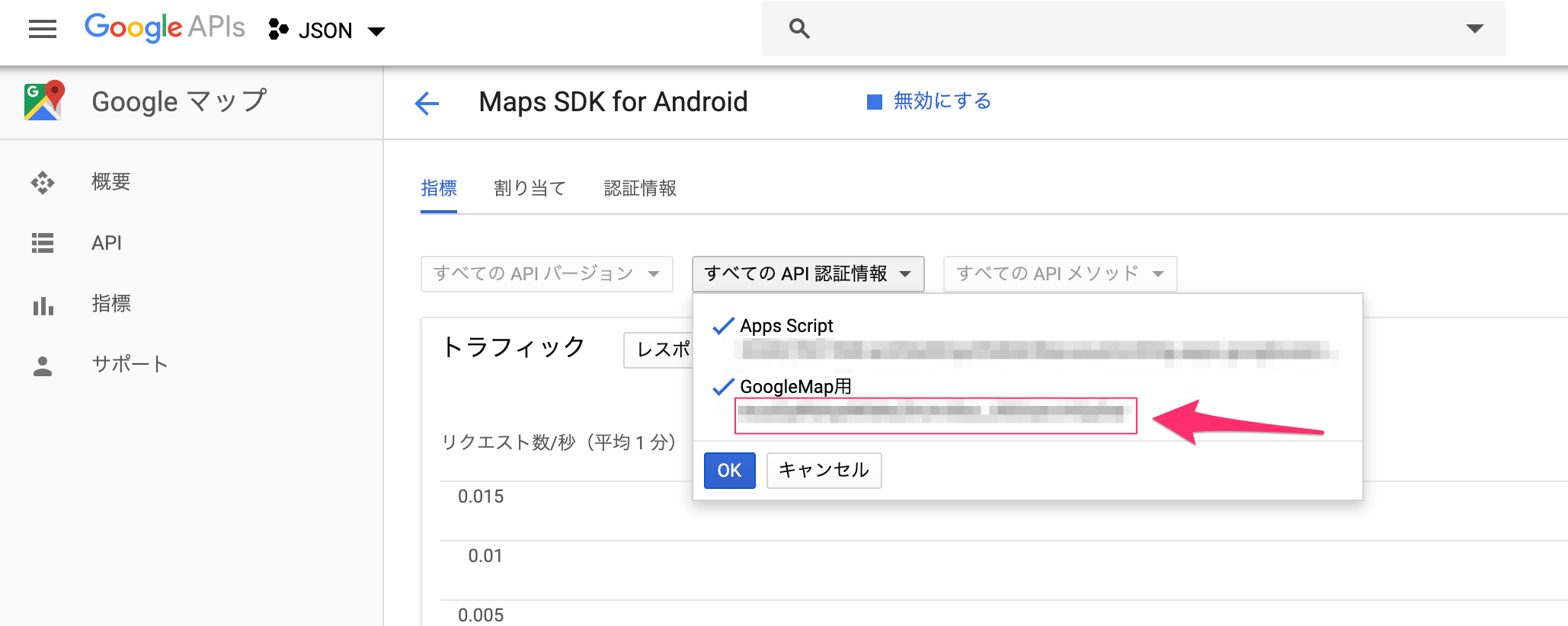
Task: Click the OK button
Action: coord(729,471)
